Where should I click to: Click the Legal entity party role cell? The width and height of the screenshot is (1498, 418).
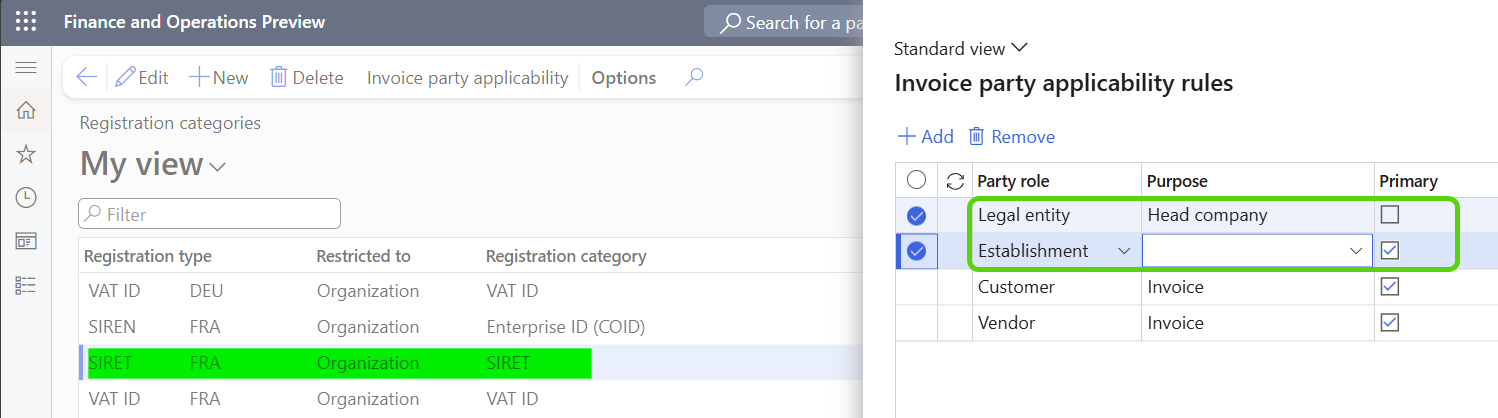1057,215
